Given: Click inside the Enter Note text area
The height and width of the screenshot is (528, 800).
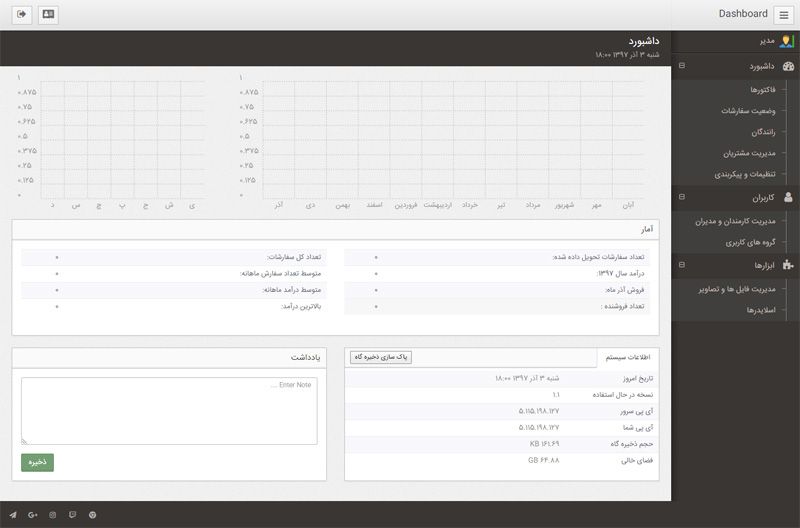Looking at the screenshot, I should (169, 411).
